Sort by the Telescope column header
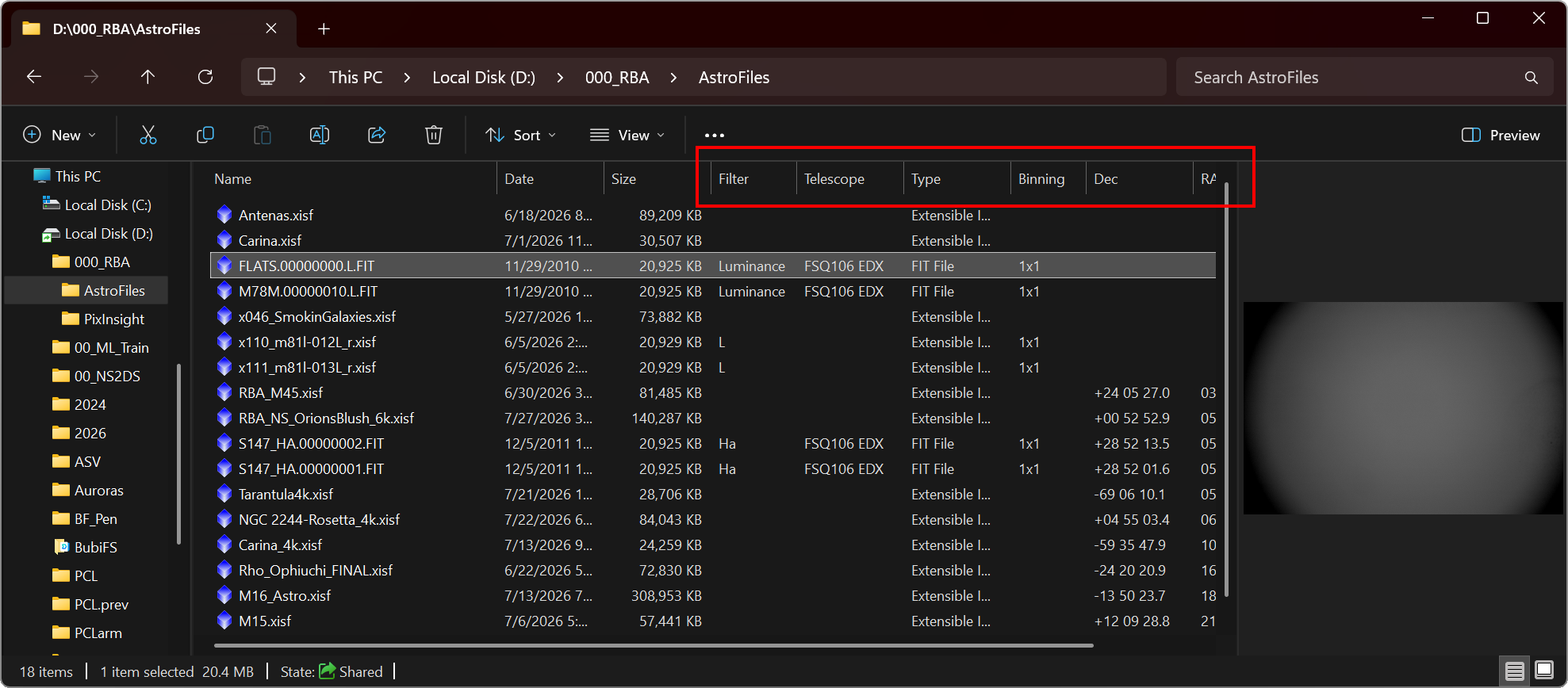Screen dimensions: 1568x688 (x=849, y=179)
